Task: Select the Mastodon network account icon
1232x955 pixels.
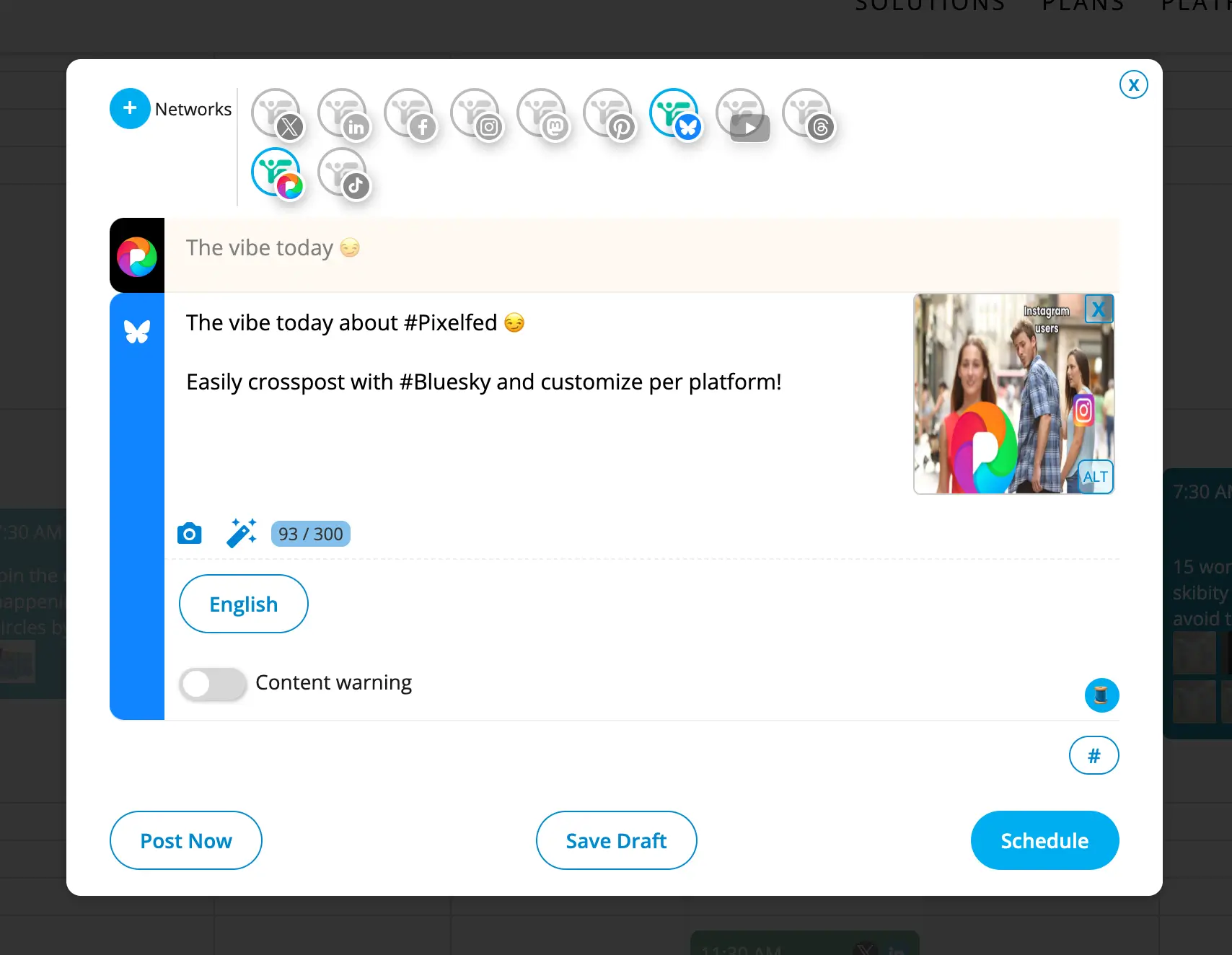Action: pos(542,114)
